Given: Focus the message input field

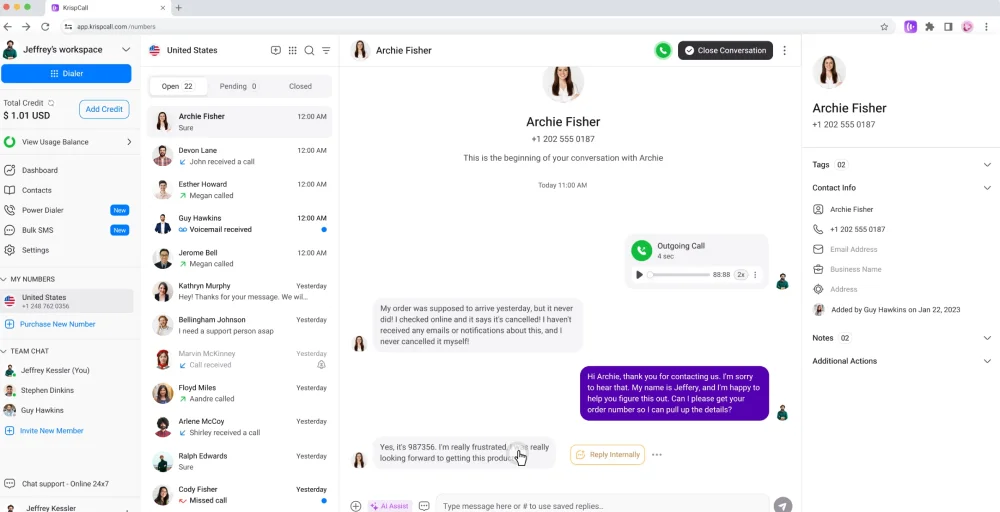Looking at the screenshot, I should [601, 505].
